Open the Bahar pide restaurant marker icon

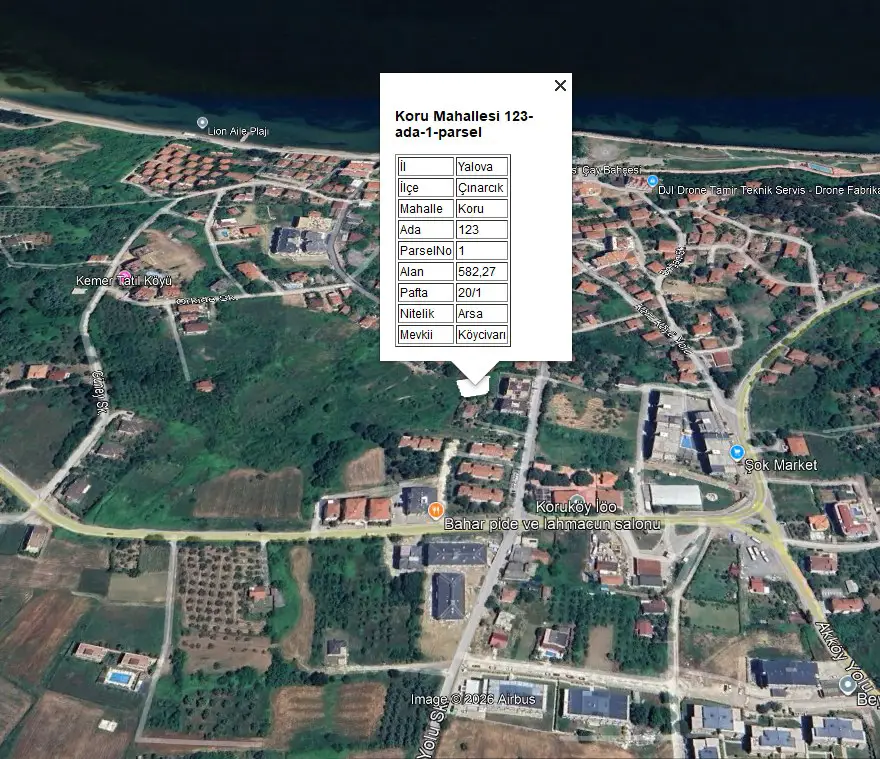[436, 511]
